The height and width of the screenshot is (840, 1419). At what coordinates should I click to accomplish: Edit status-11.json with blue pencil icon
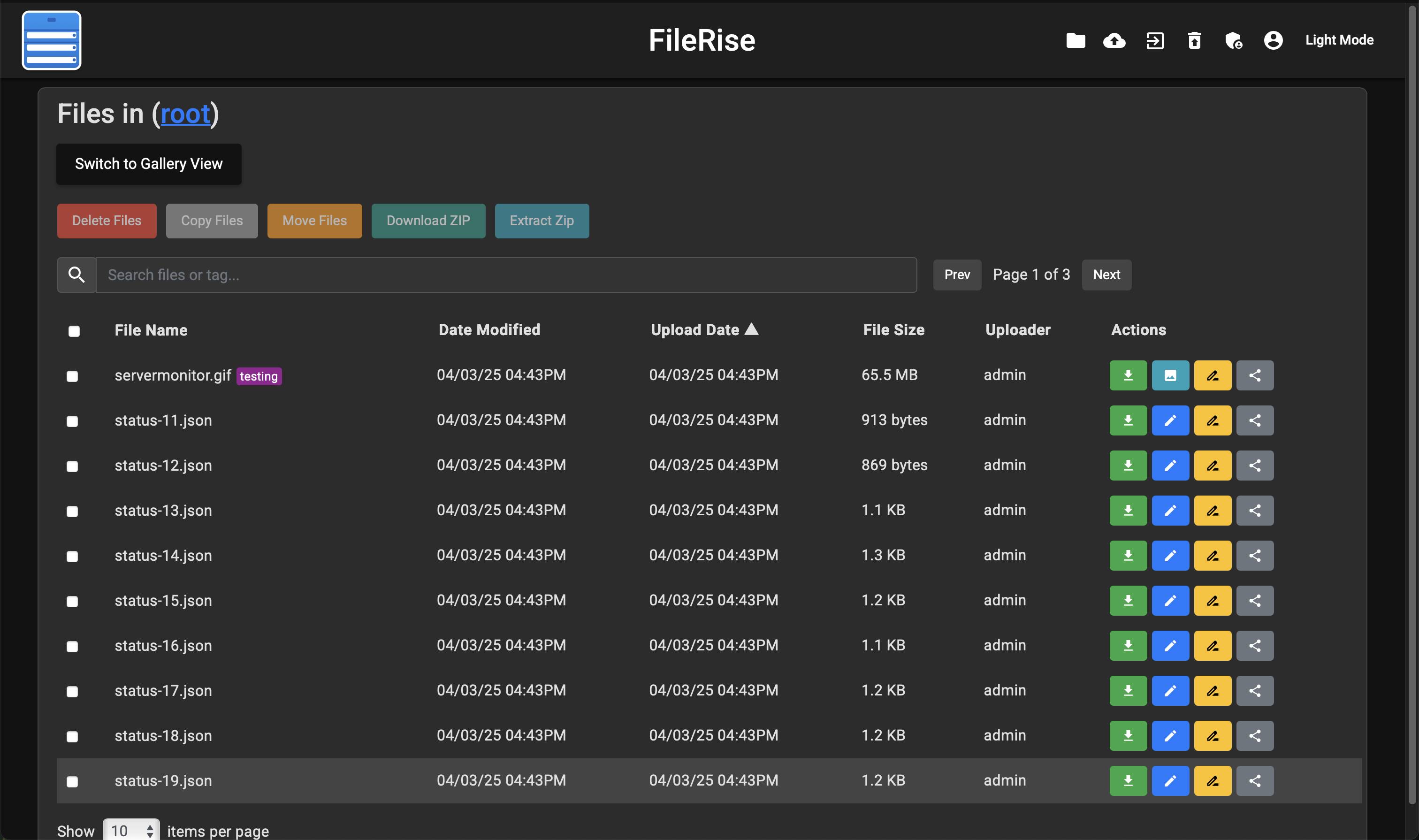pos(1170,420)
